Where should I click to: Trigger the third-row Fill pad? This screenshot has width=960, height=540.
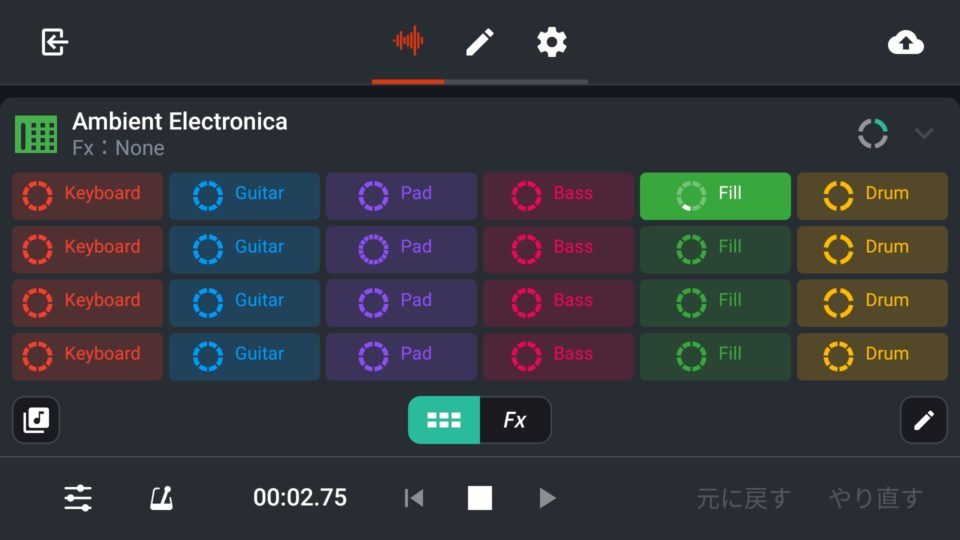(715, 303)
